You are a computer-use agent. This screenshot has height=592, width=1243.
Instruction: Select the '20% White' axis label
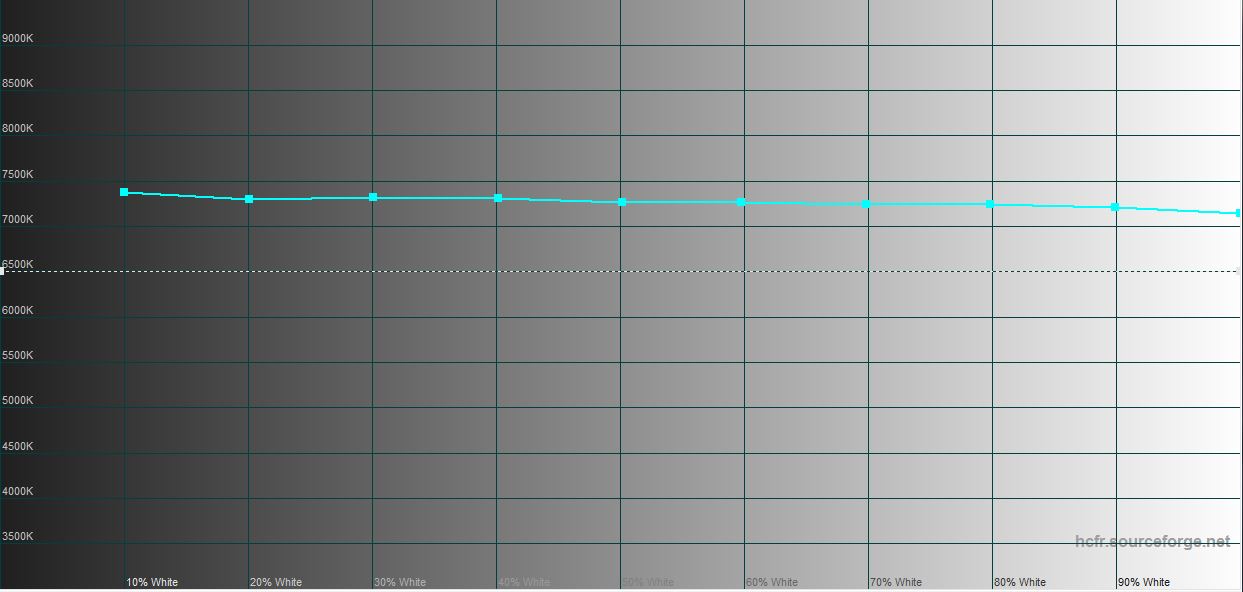coord(276,582)
